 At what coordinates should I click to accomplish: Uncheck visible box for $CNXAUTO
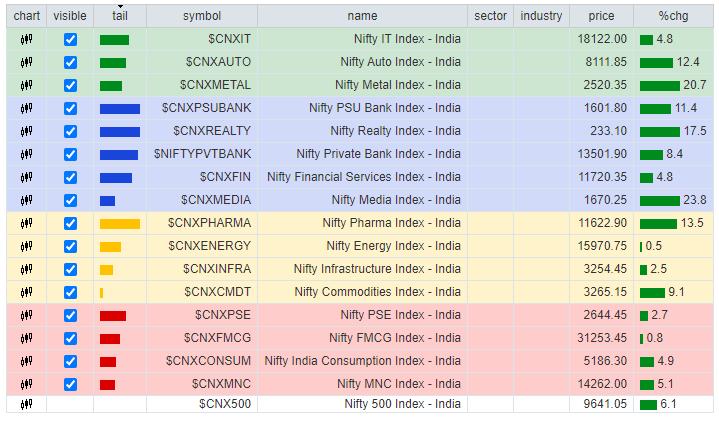click(x=70, y=62)
